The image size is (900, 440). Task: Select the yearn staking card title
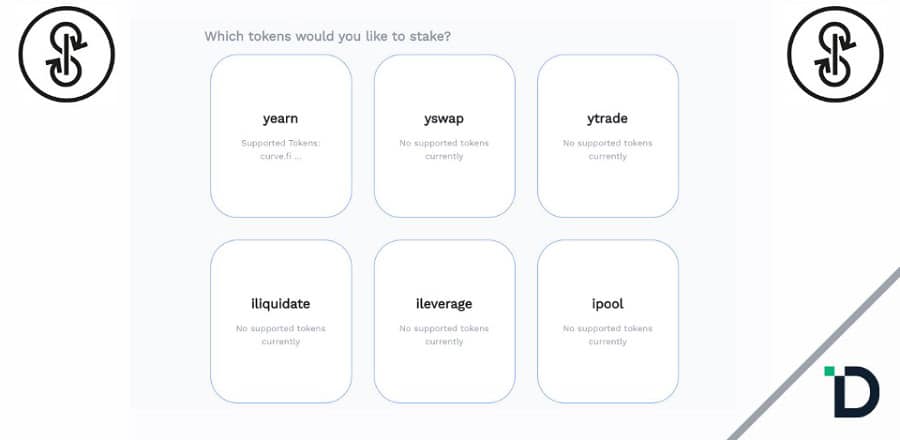point(280,118)
